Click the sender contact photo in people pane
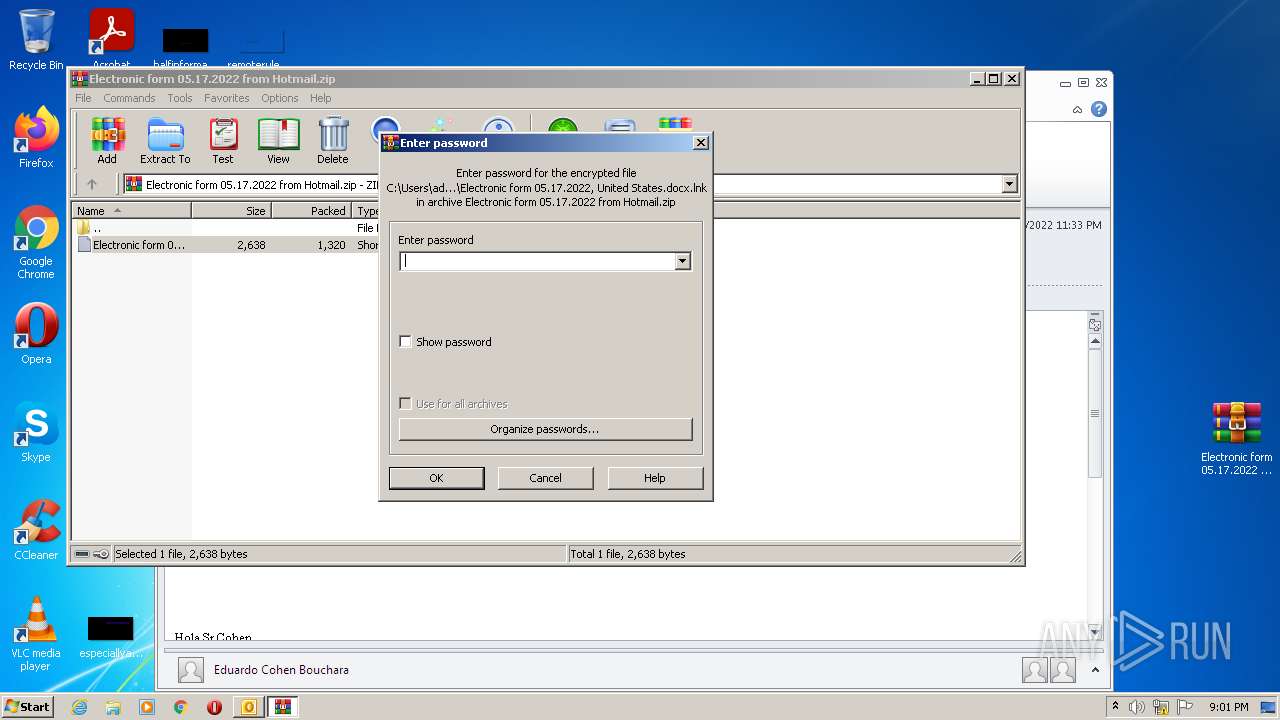Viewport: 1280px width, 720px height. click(x=191, y=670)
